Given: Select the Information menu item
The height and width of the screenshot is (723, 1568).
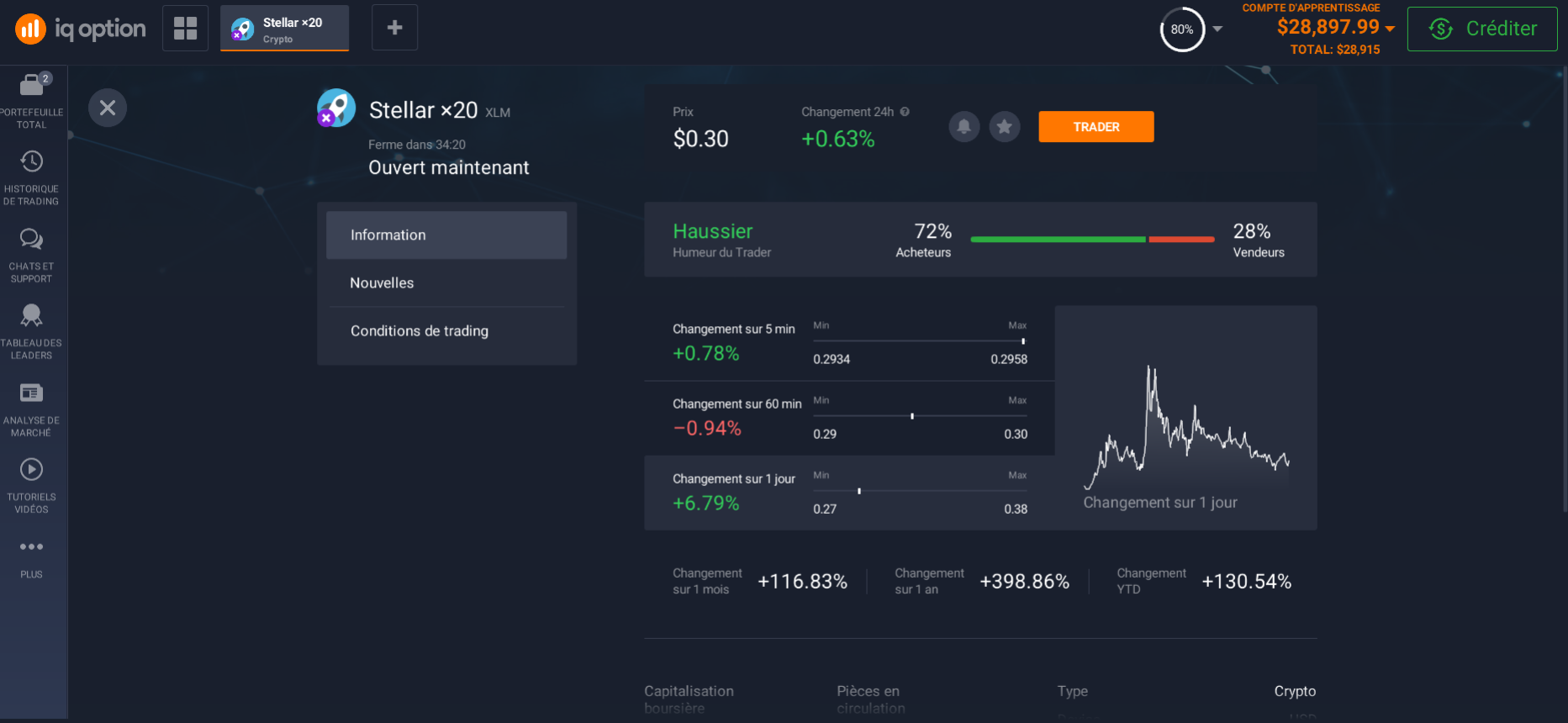Looking at the screenshot, I should (446, 235).
